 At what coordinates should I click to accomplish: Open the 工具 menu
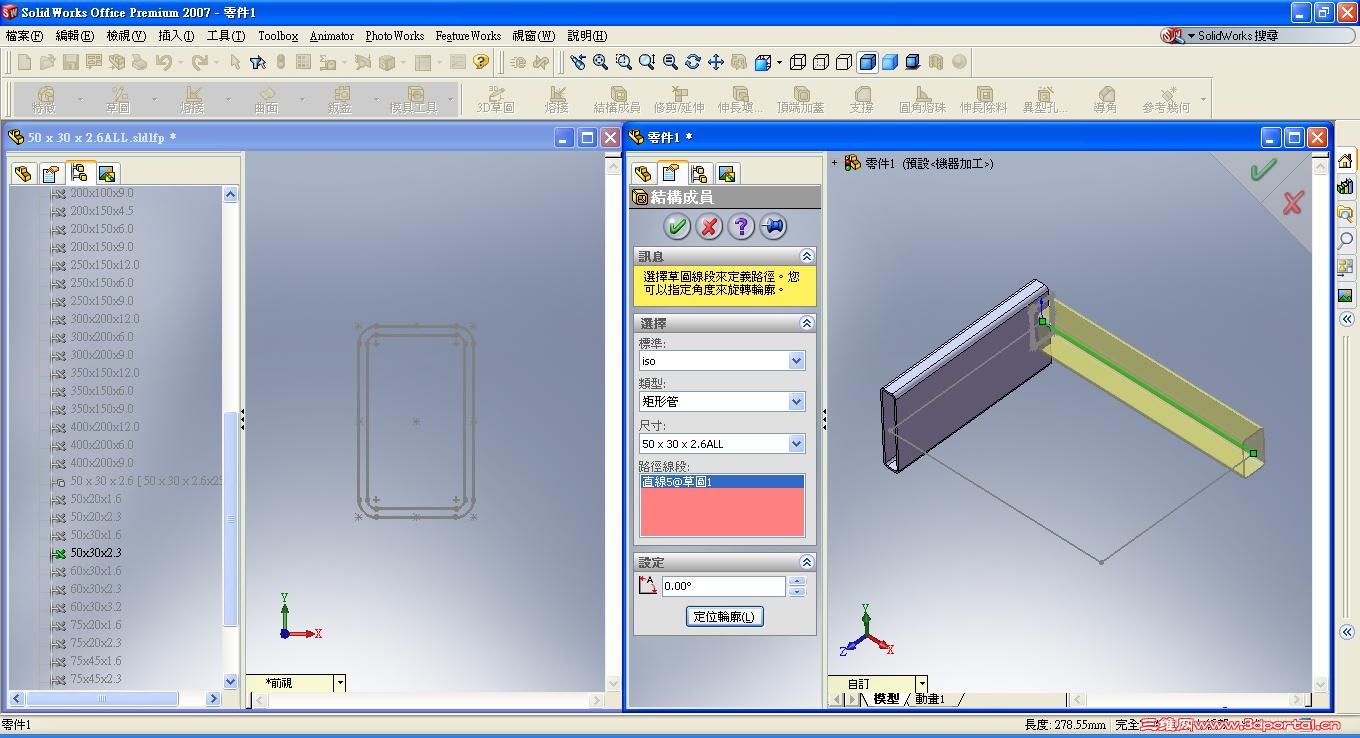pos(225,36)
